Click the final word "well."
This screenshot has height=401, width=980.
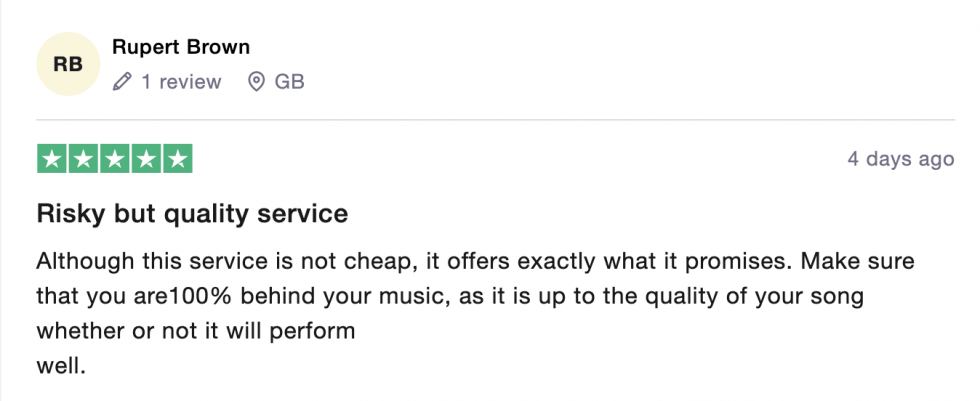(61, 365)
